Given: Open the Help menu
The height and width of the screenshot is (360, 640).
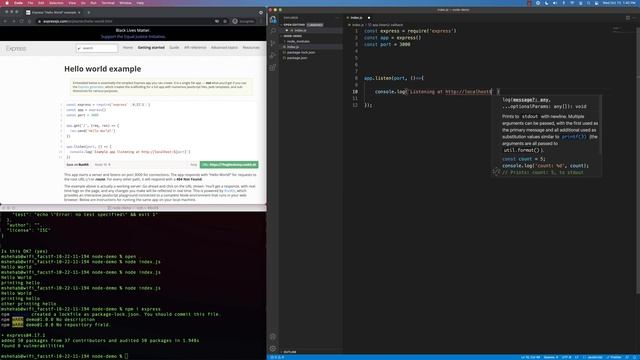Looking at the screenshot, I should (x=140, y=3).
